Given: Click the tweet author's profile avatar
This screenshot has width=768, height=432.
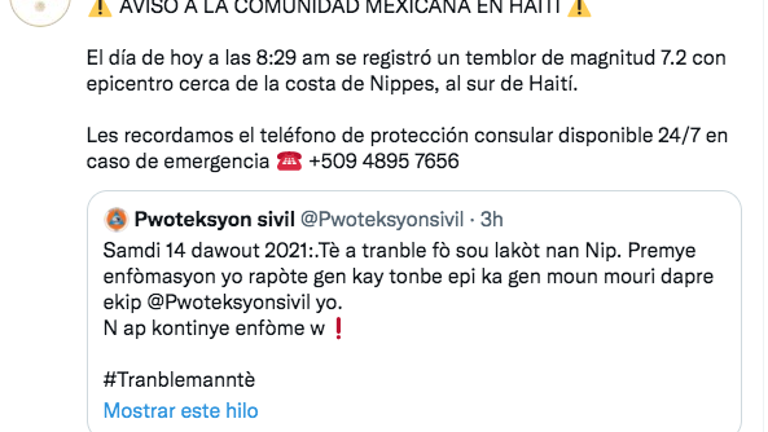Looking at the screenshot, I should 42,8.
